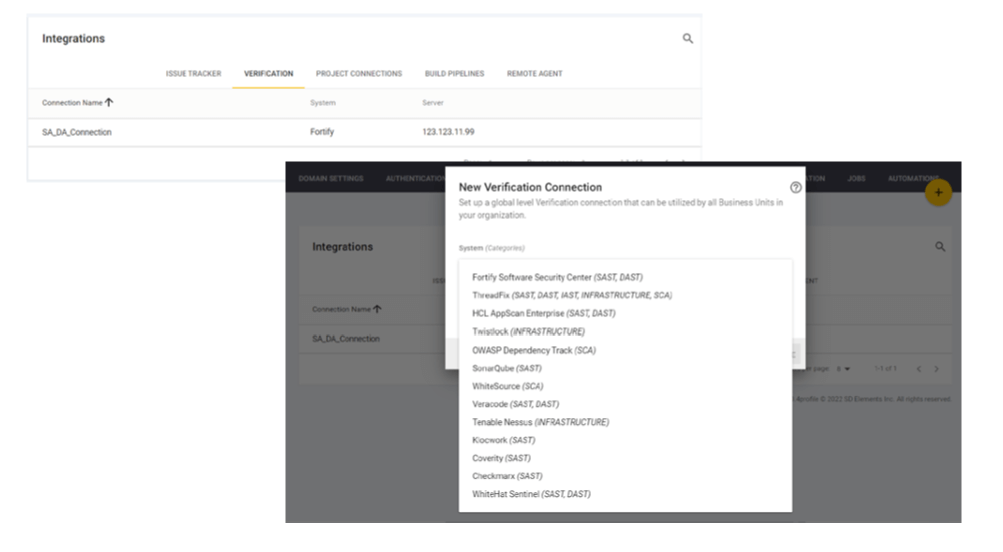
Task: Click server address 123.123.11.99
Action: [x=448, y=132]
